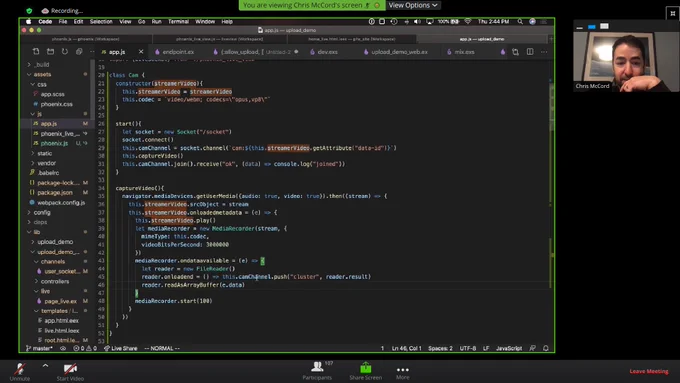
Task: Open the Code menu
Action: (45, 21)
